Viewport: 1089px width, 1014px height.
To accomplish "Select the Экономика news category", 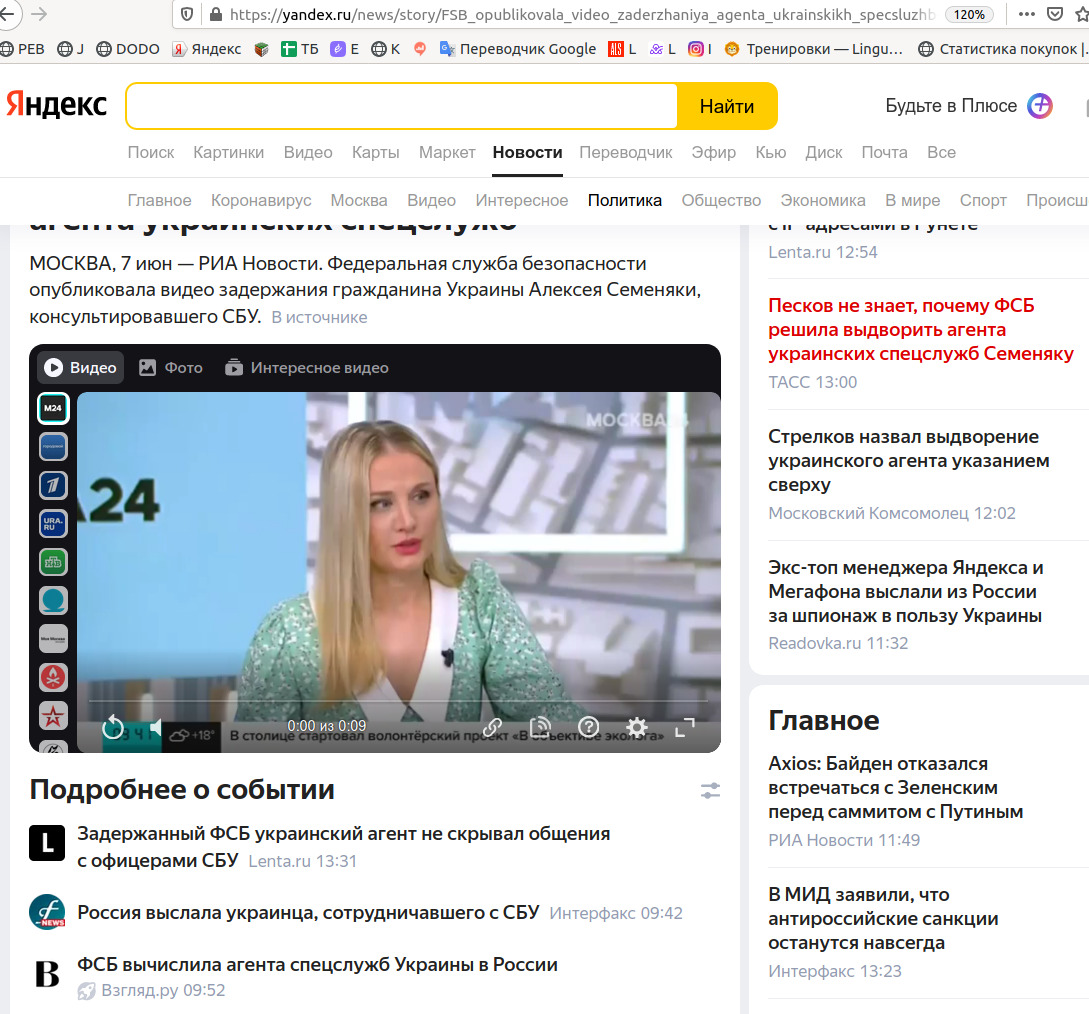I will [x=823, y=200].
